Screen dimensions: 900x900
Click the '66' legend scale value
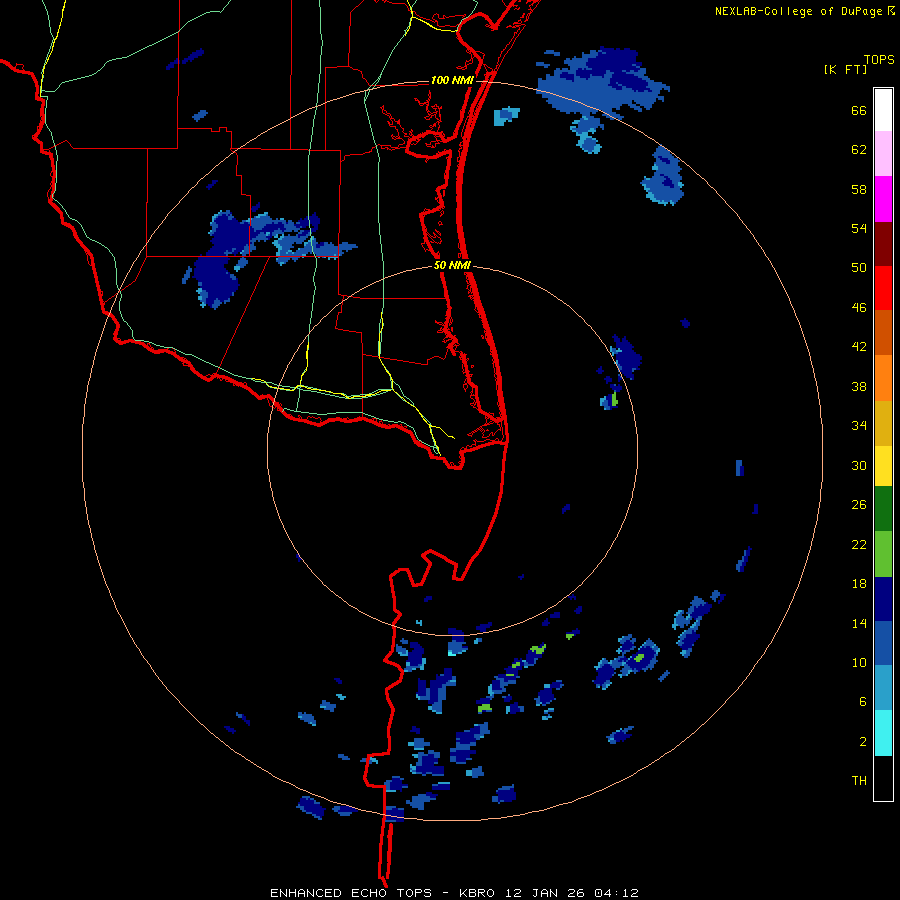coord(859,110)
